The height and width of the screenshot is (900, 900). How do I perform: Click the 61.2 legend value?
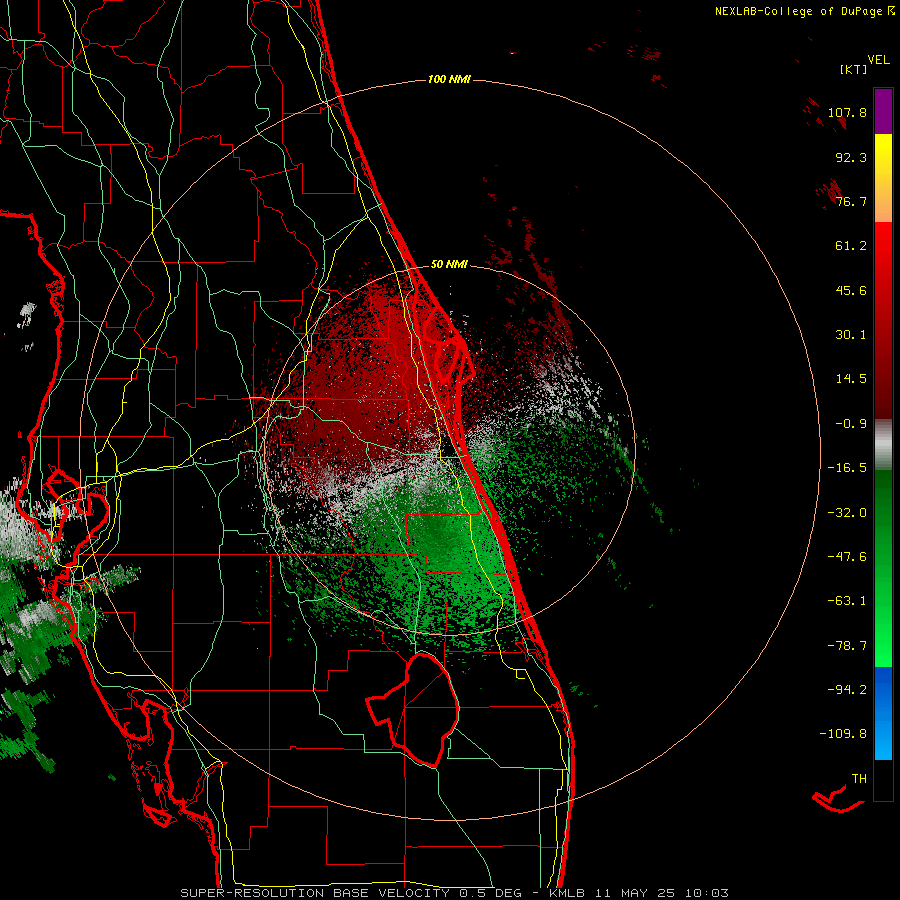click(851, 246)
